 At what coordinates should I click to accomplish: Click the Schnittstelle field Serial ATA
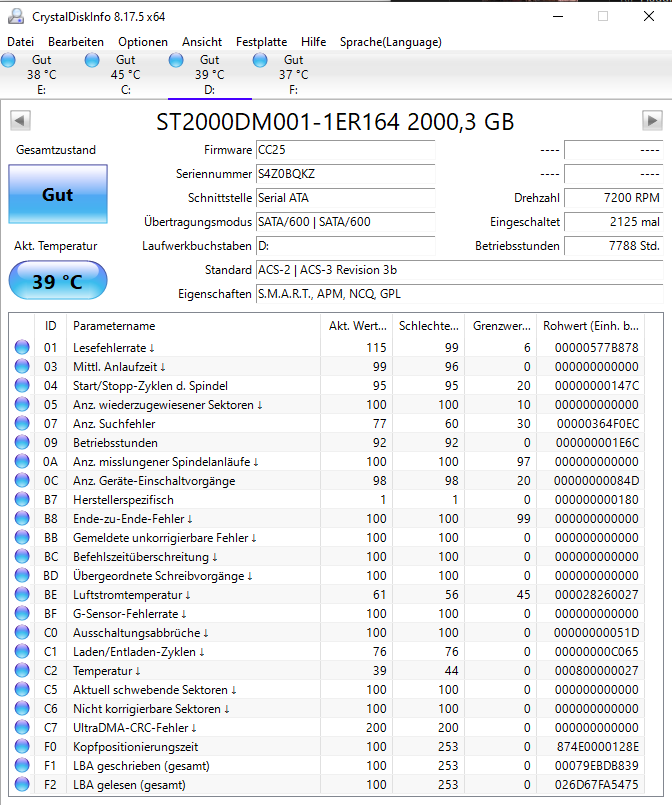pyautogui.click(x=345, y=198)
